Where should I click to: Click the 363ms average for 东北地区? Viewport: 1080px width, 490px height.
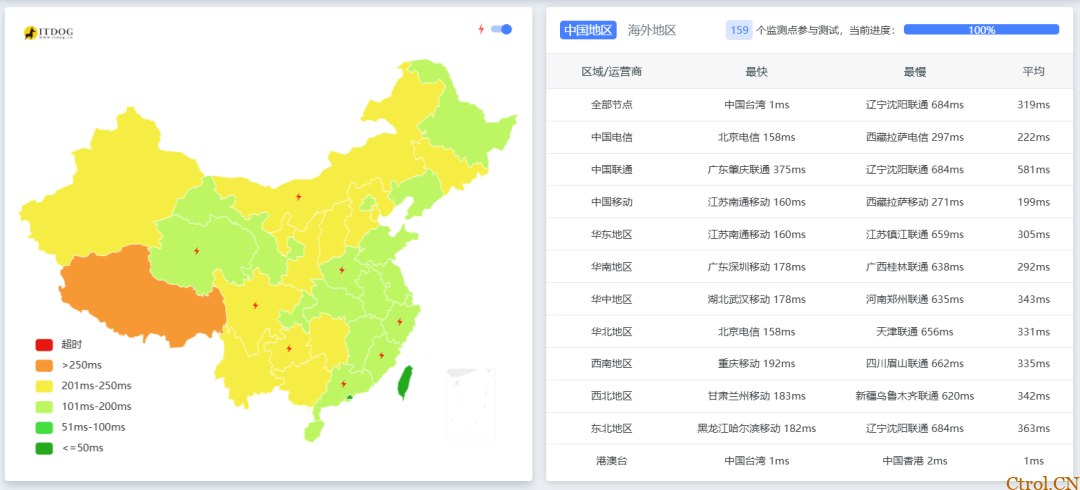click(x=1033, y=429)
